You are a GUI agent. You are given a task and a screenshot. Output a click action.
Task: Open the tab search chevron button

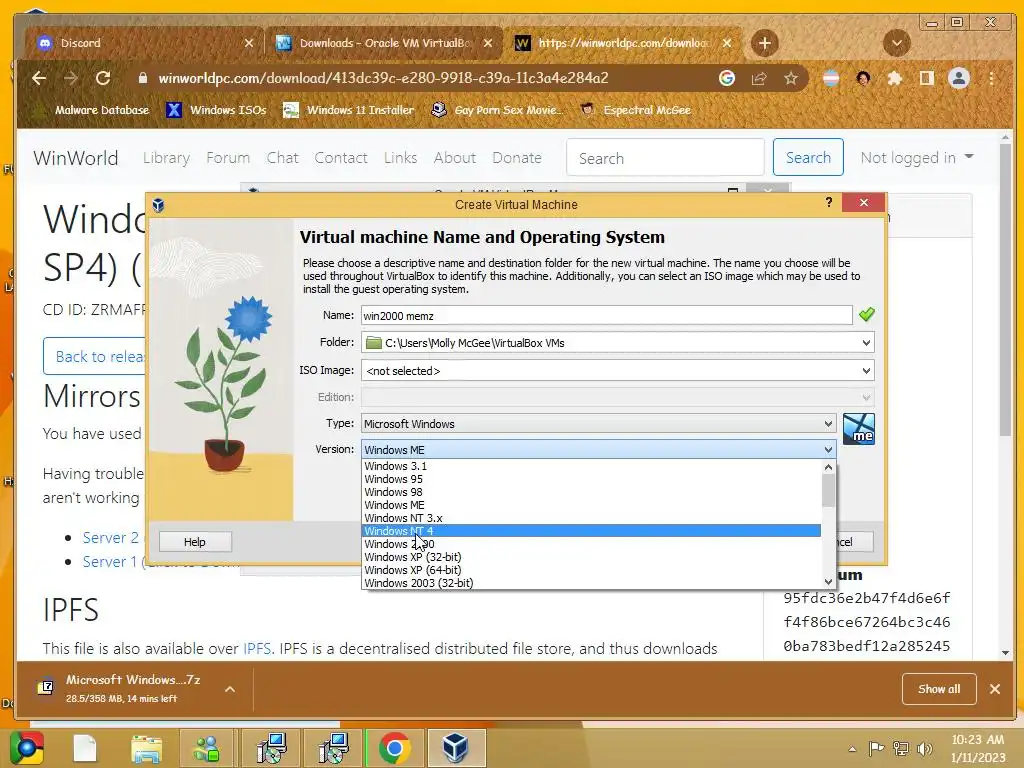coord(897,44)
